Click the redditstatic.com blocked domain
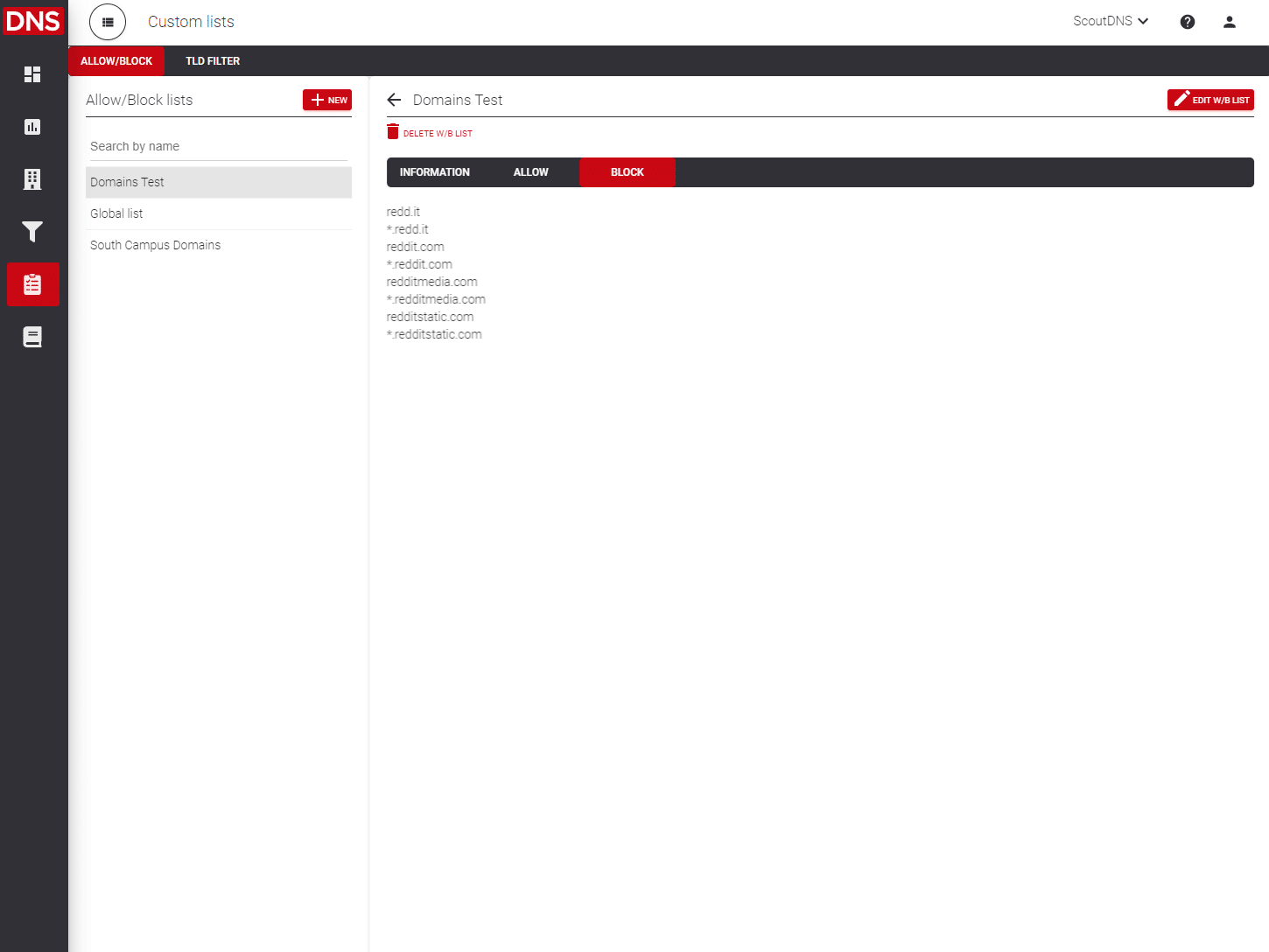 pyautogui.click(x=430, y=317)
